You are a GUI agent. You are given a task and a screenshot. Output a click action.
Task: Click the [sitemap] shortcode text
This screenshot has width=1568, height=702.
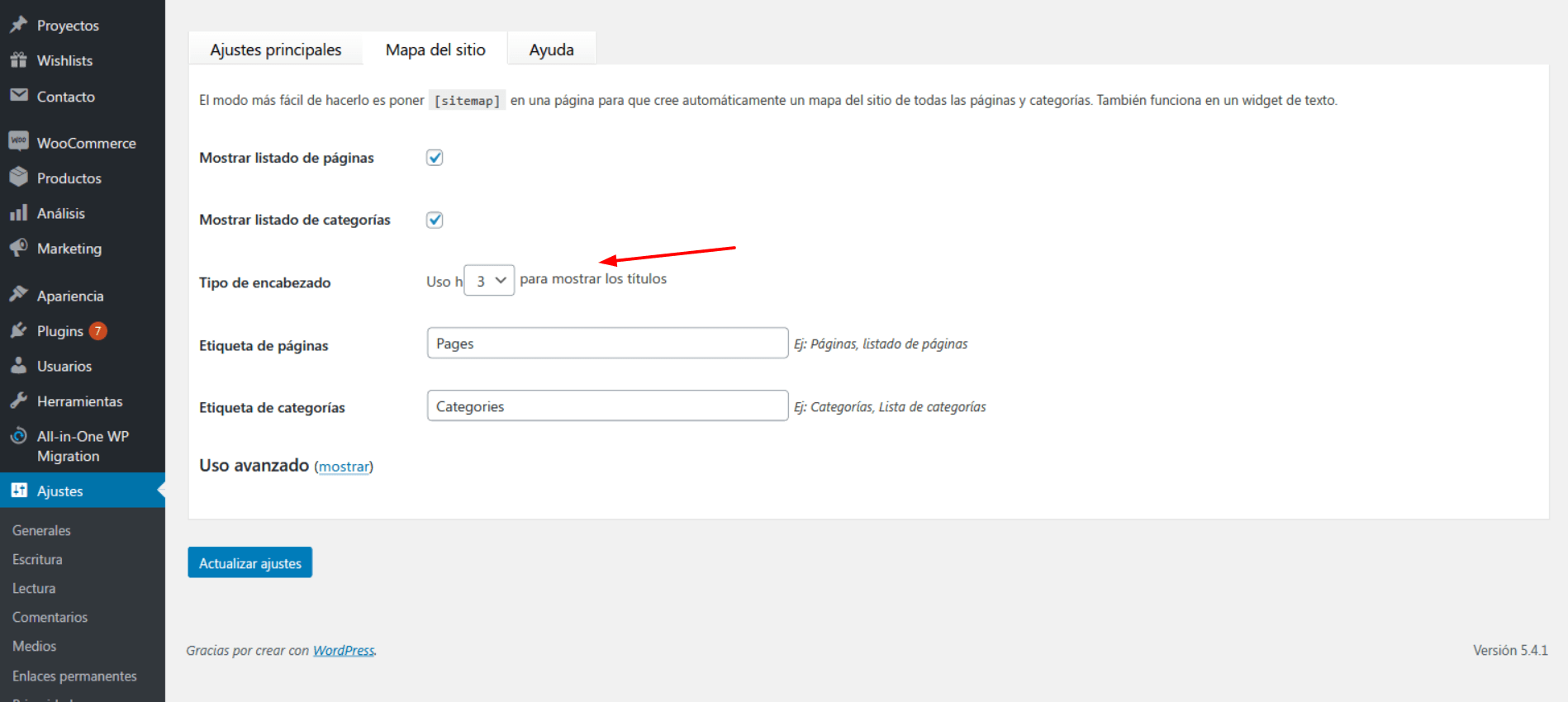[x=468, y=101]
